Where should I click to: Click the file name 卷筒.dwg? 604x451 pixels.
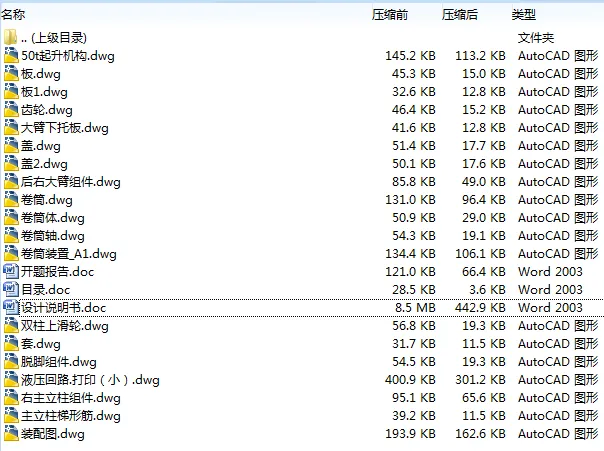click(x=47, y=200)
